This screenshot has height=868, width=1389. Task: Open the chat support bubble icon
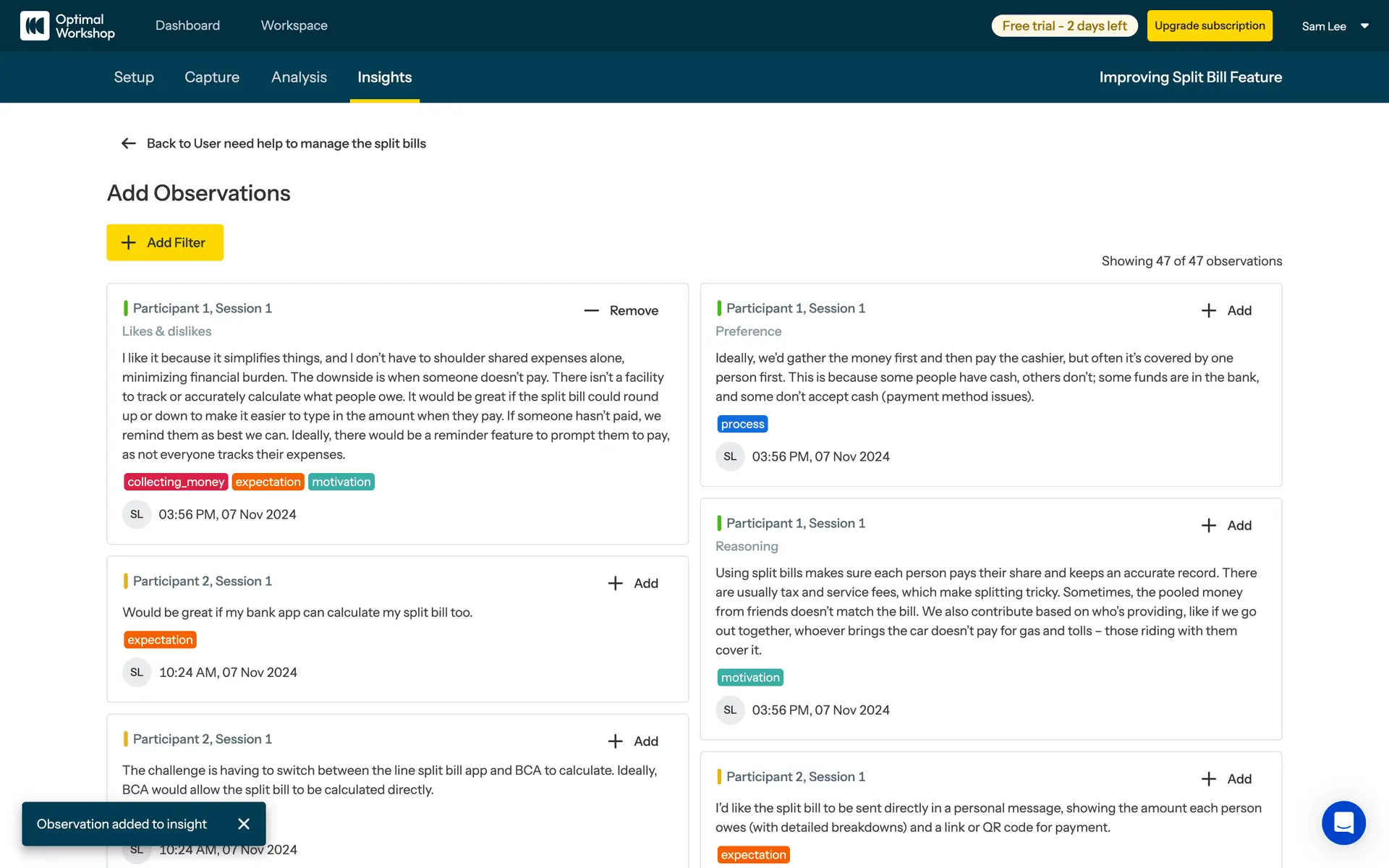click(1343, 822)
